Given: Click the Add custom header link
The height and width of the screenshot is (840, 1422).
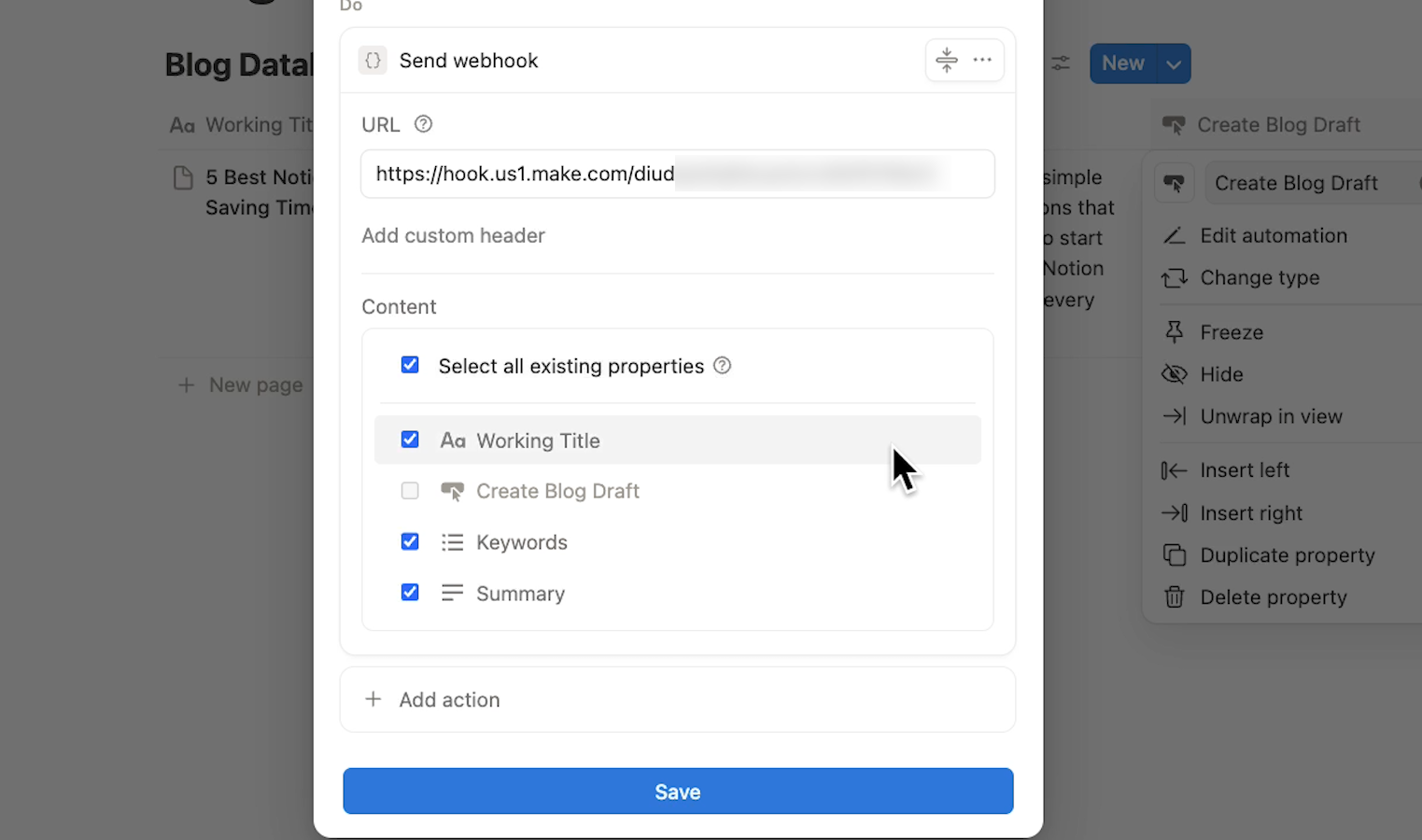Looking at the screenshot, I should (453, 235).
